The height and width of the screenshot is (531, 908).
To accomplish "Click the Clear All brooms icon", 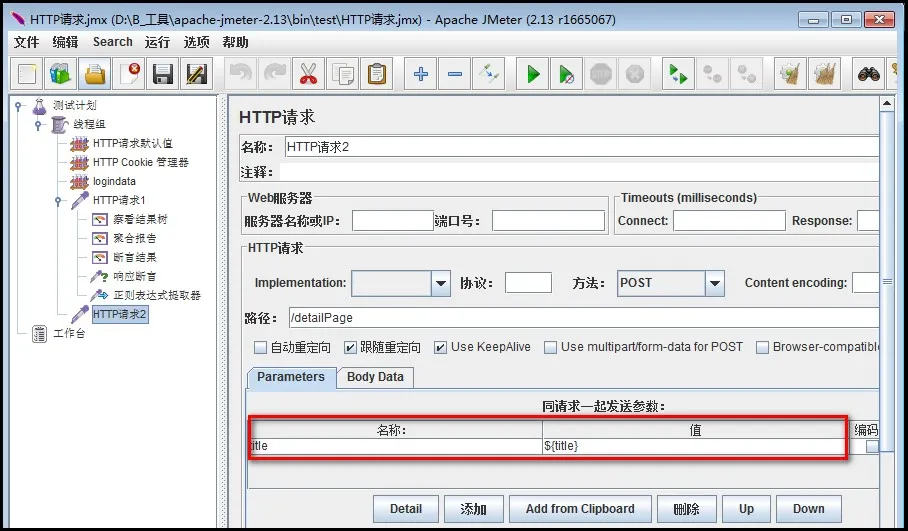I will click(824, 74).
